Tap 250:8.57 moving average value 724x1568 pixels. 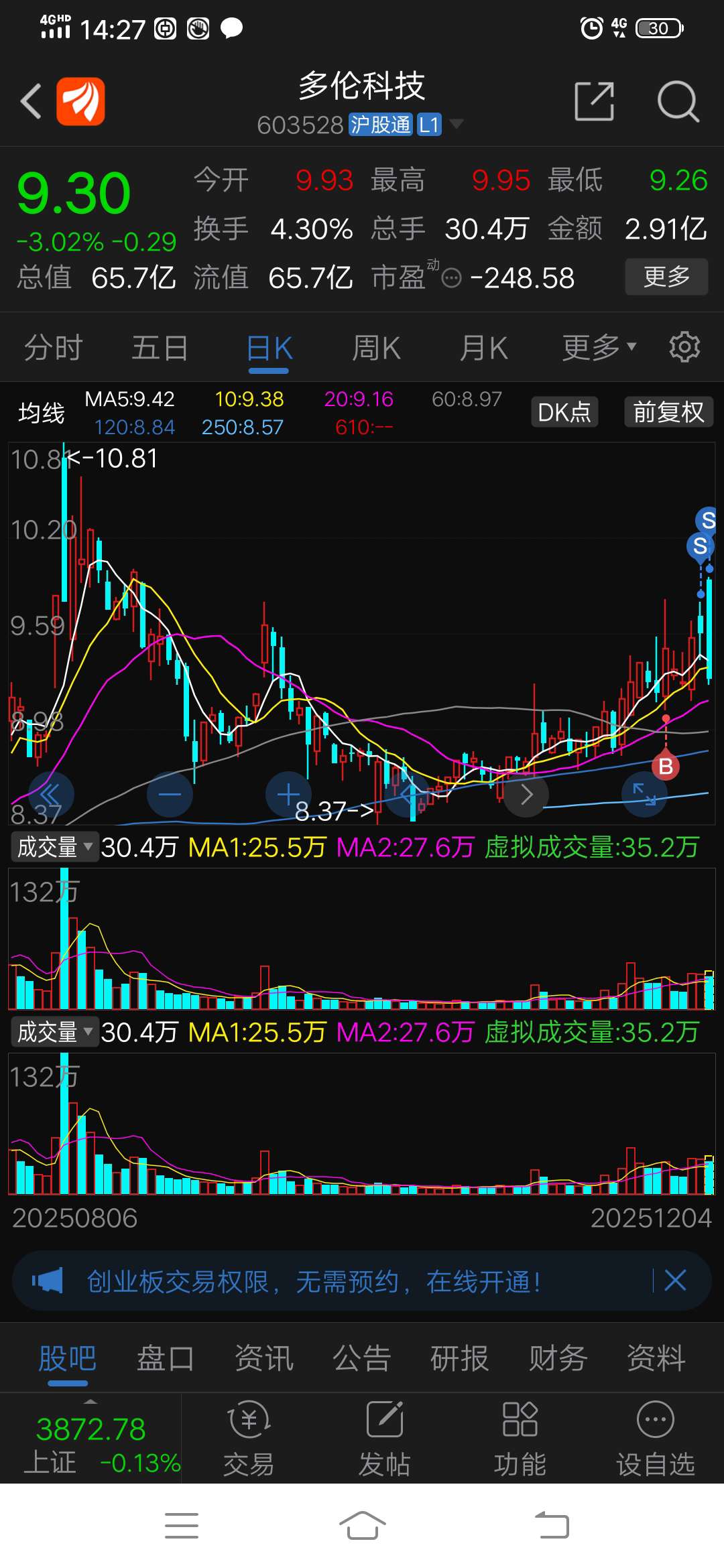[243, 427]
